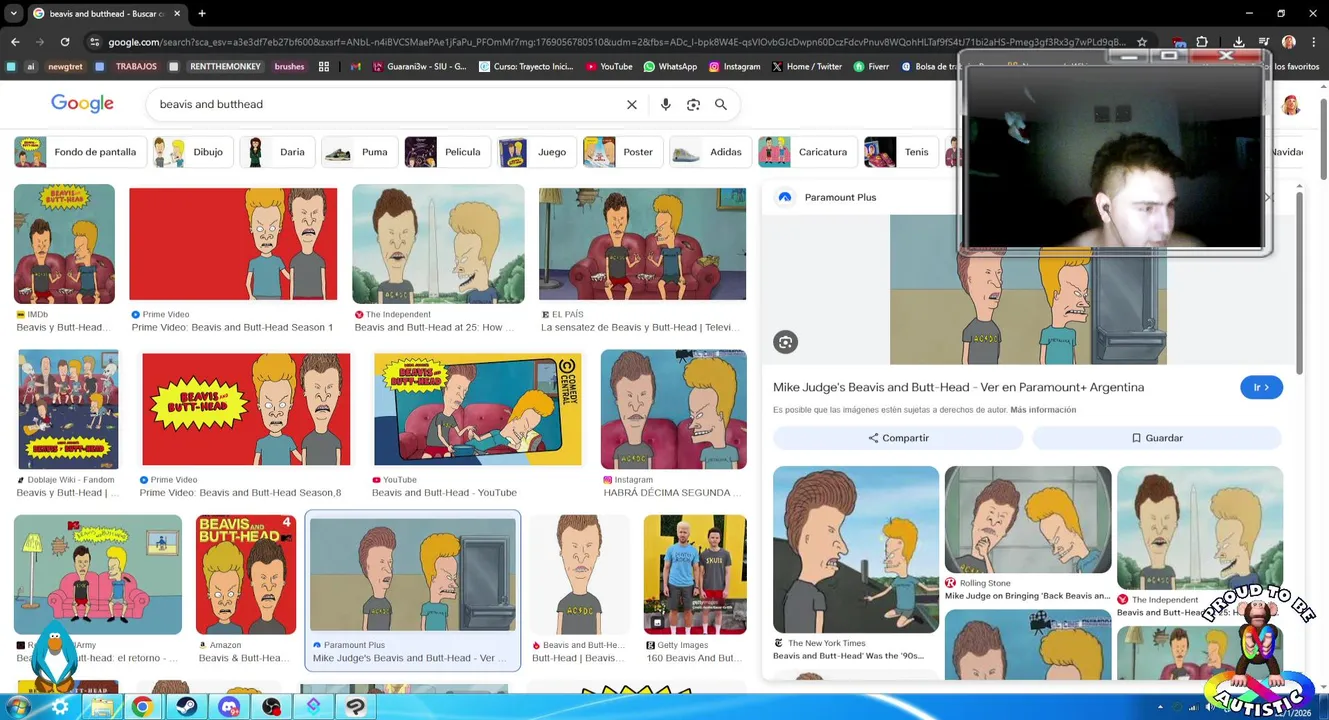The height and width of the screenshot is (720, 1329).
Task: Open a new browser tab with plus
Action: 202,13
